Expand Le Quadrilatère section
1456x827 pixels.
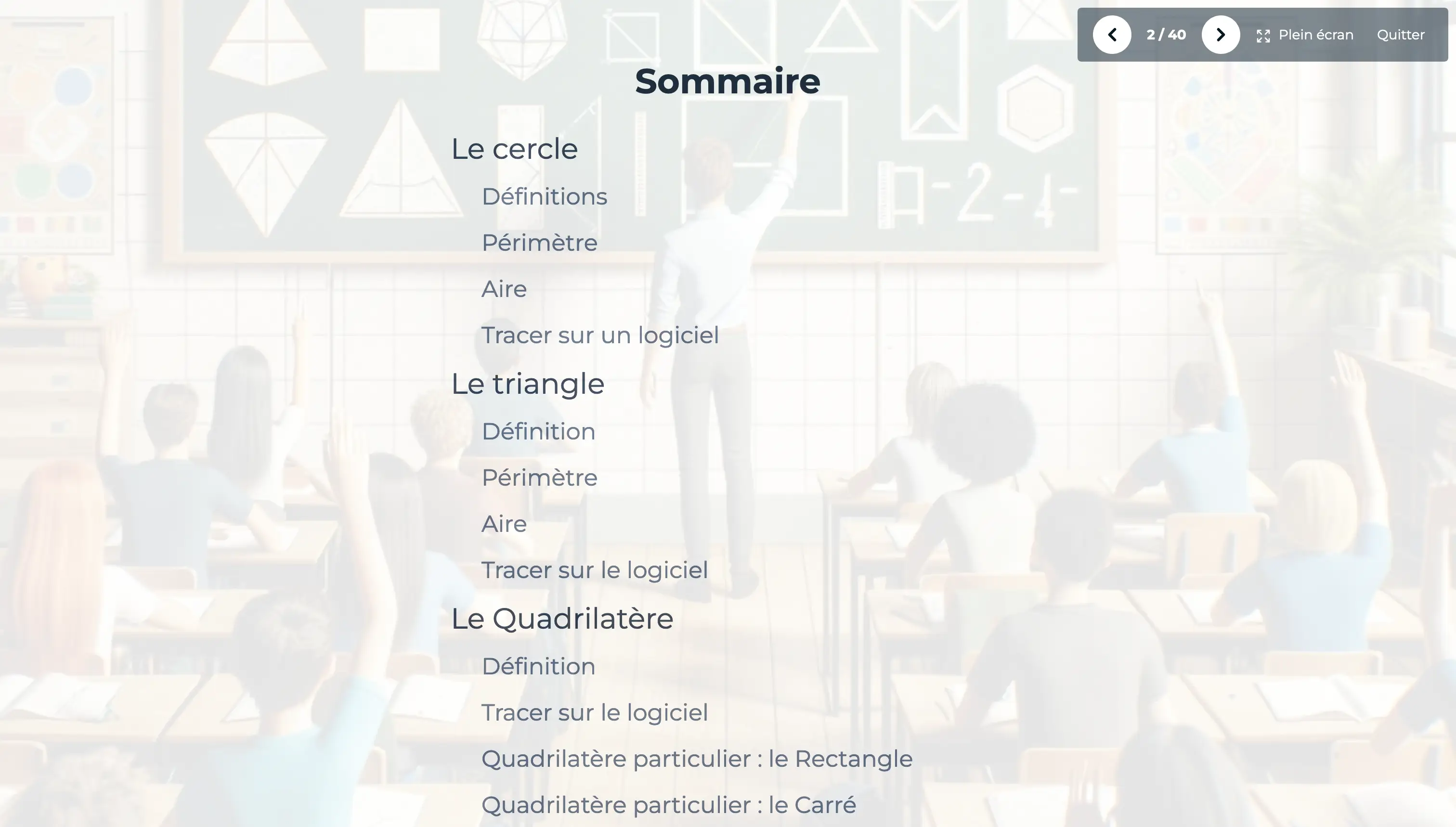coord(562,618)
